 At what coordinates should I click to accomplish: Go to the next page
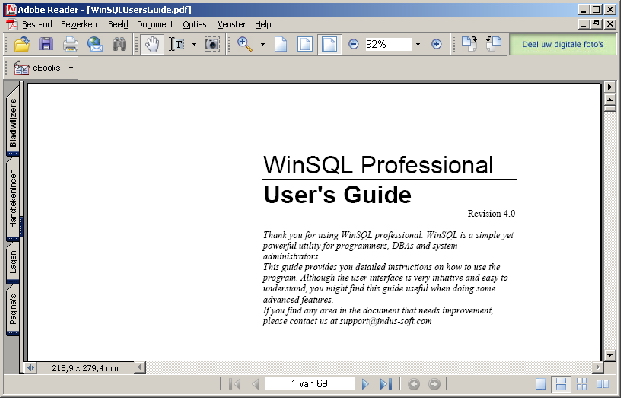click(x=365, y=384)
